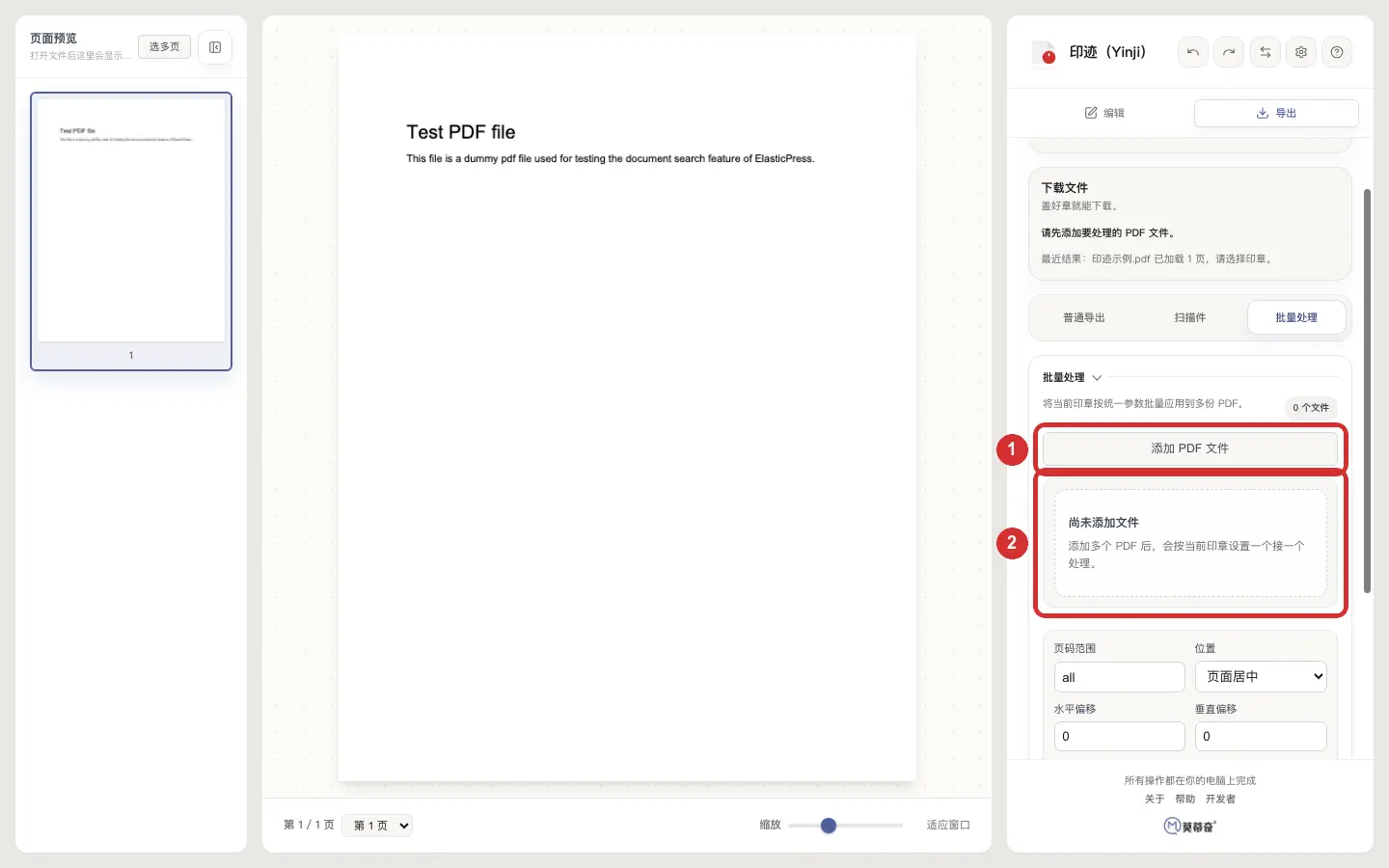
Task: Select the 普通导出 export mode tab
Action: pyautogui.click(x=1084, y=317)
